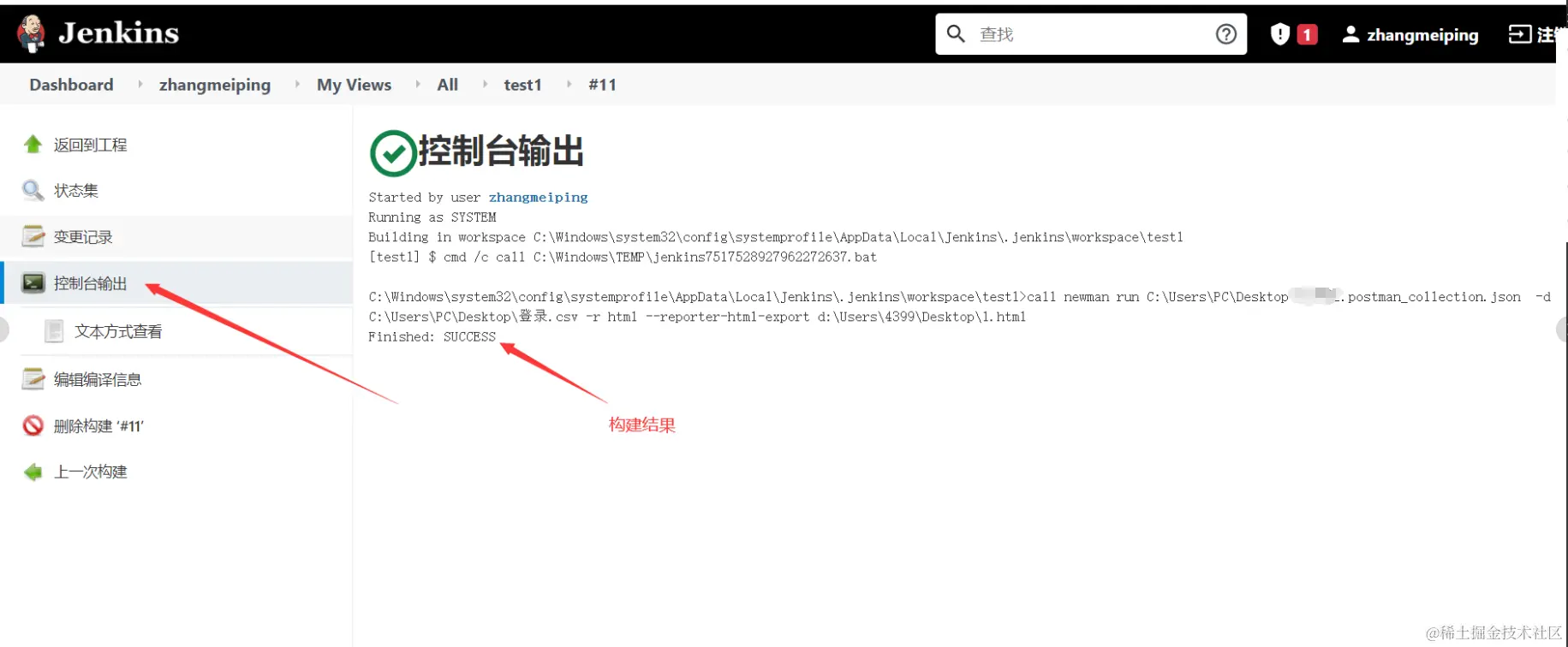Viewport: 1568px width, 647px height.
Task: Open test1 breadcrumb item
Action: (522, 85)
